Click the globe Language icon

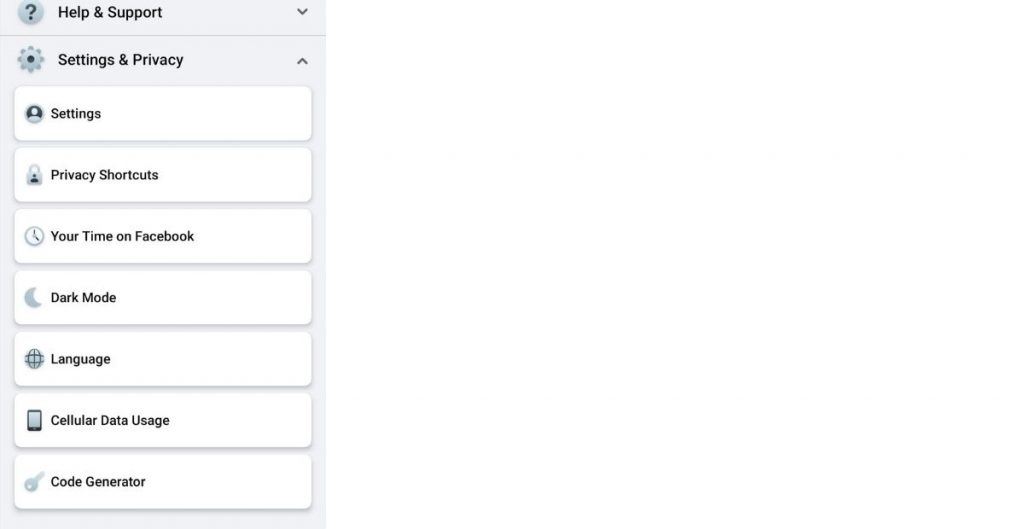click(x=34, y=359)
